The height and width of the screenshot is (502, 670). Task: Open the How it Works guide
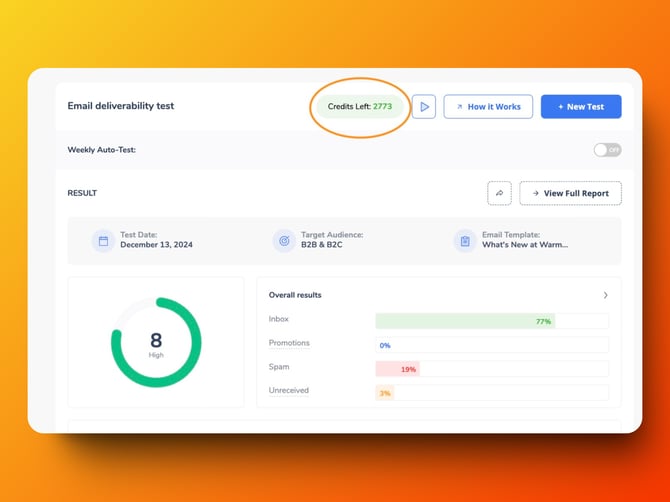488,107
